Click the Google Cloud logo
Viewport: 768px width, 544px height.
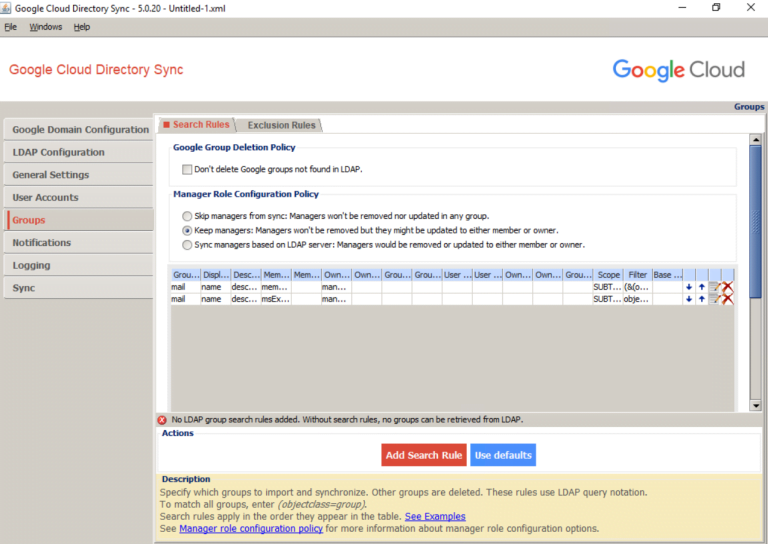(678, 70)
